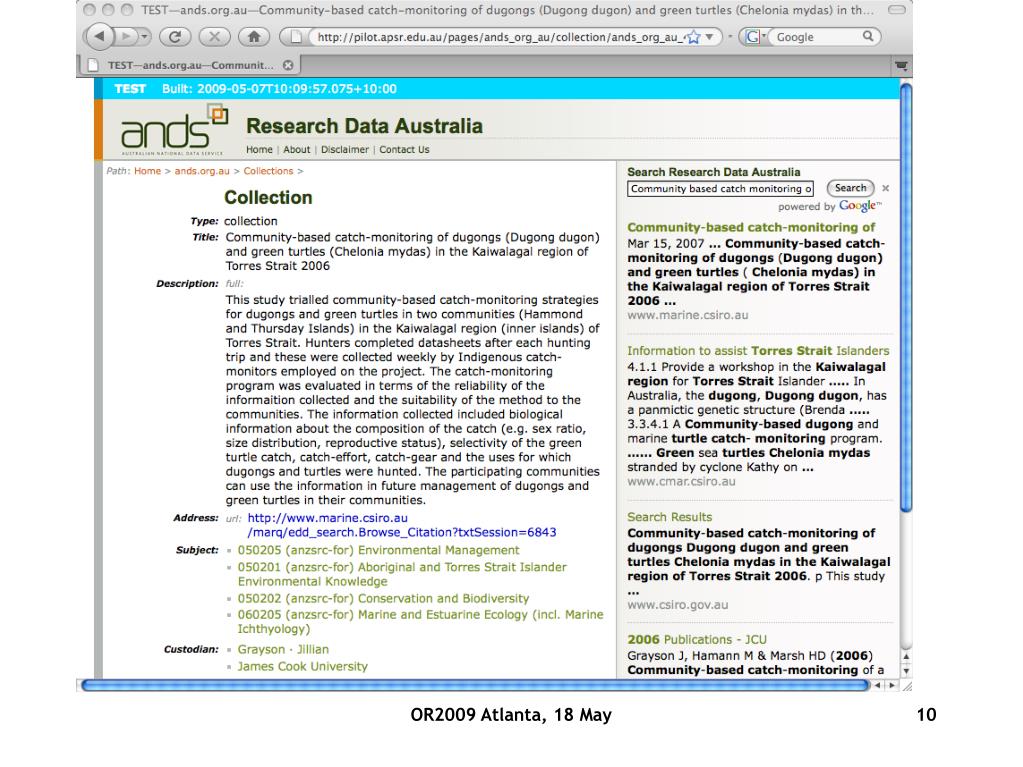The width and height of the screenshot is (1023, 767).
Task: Click the Research Data Australia search field
Action: click(x=720, y=188)
